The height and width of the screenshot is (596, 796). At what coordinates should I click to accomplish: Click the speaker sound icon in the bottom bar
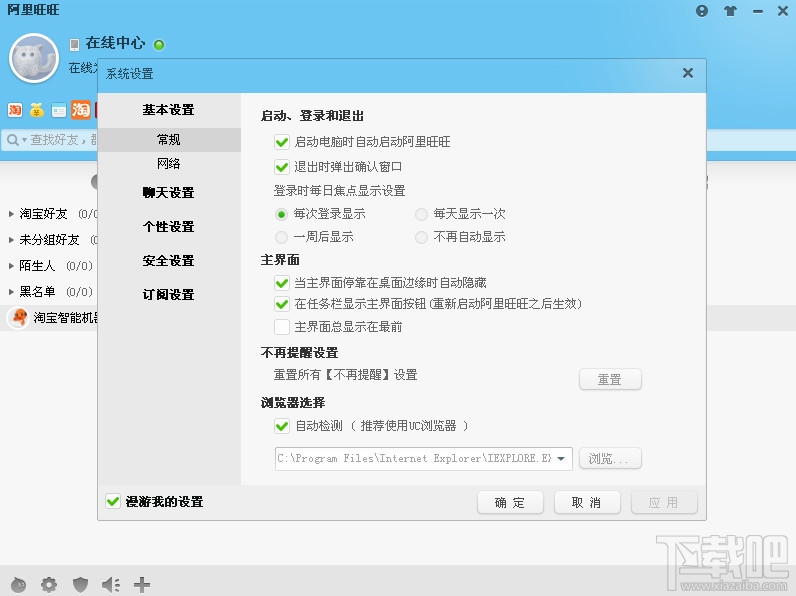click(x=111, y=585)
